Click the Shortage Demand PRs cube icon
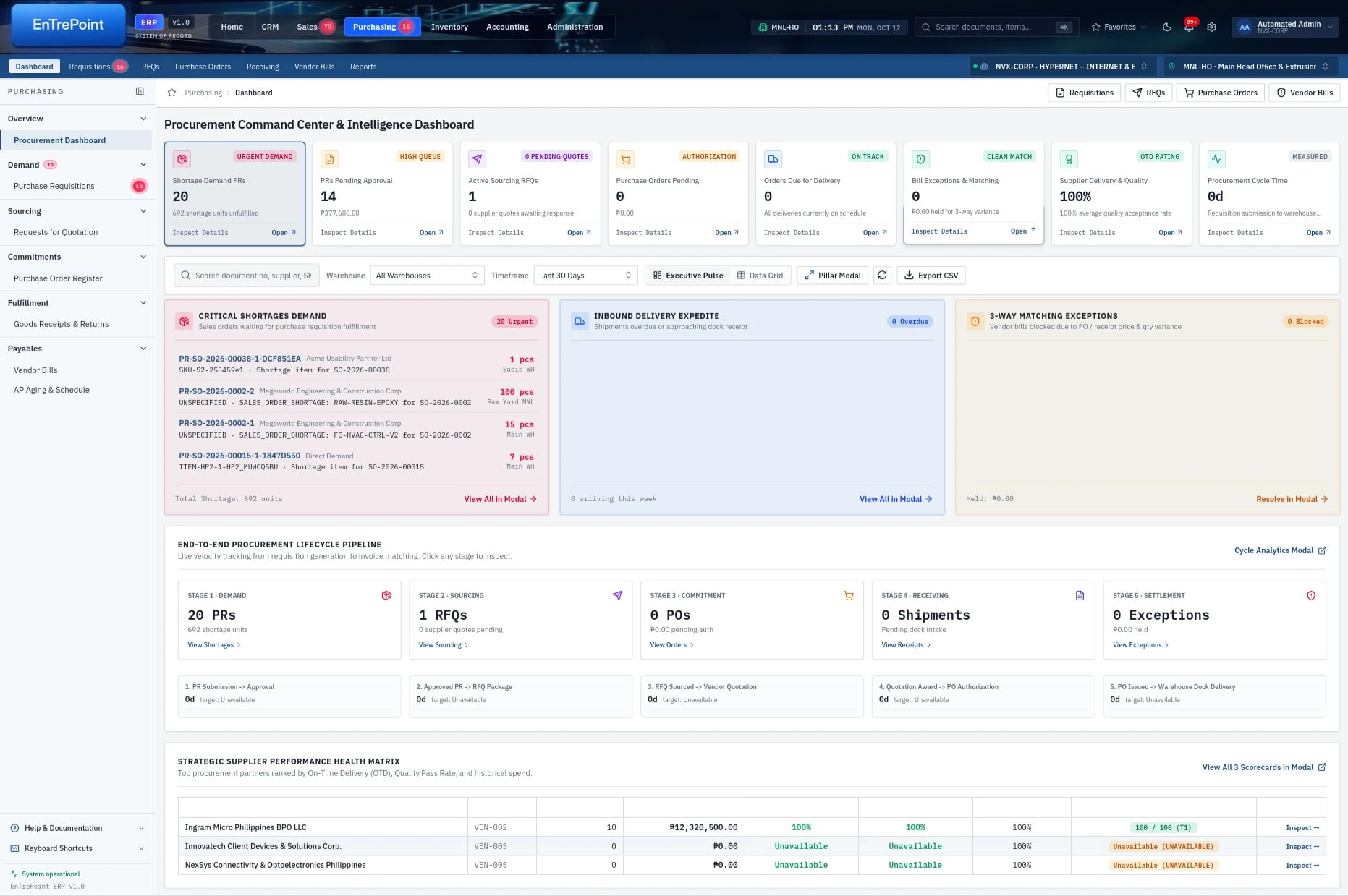 tap(182, 158)
